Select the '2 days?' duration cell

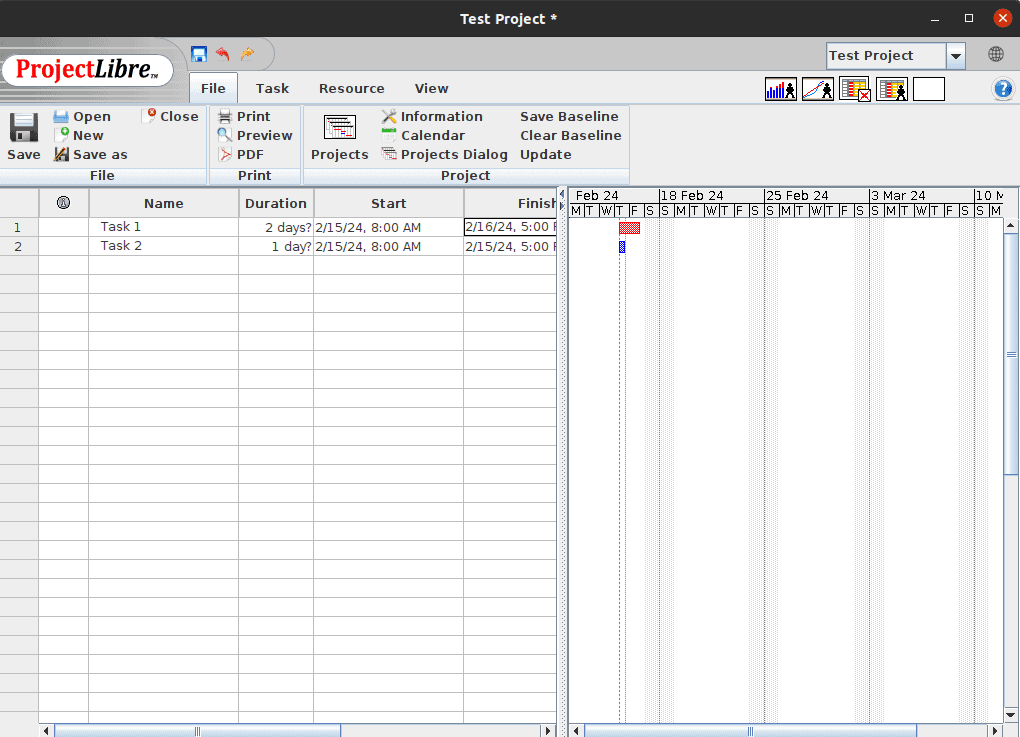pyautogui.click(x=276, y=227)
